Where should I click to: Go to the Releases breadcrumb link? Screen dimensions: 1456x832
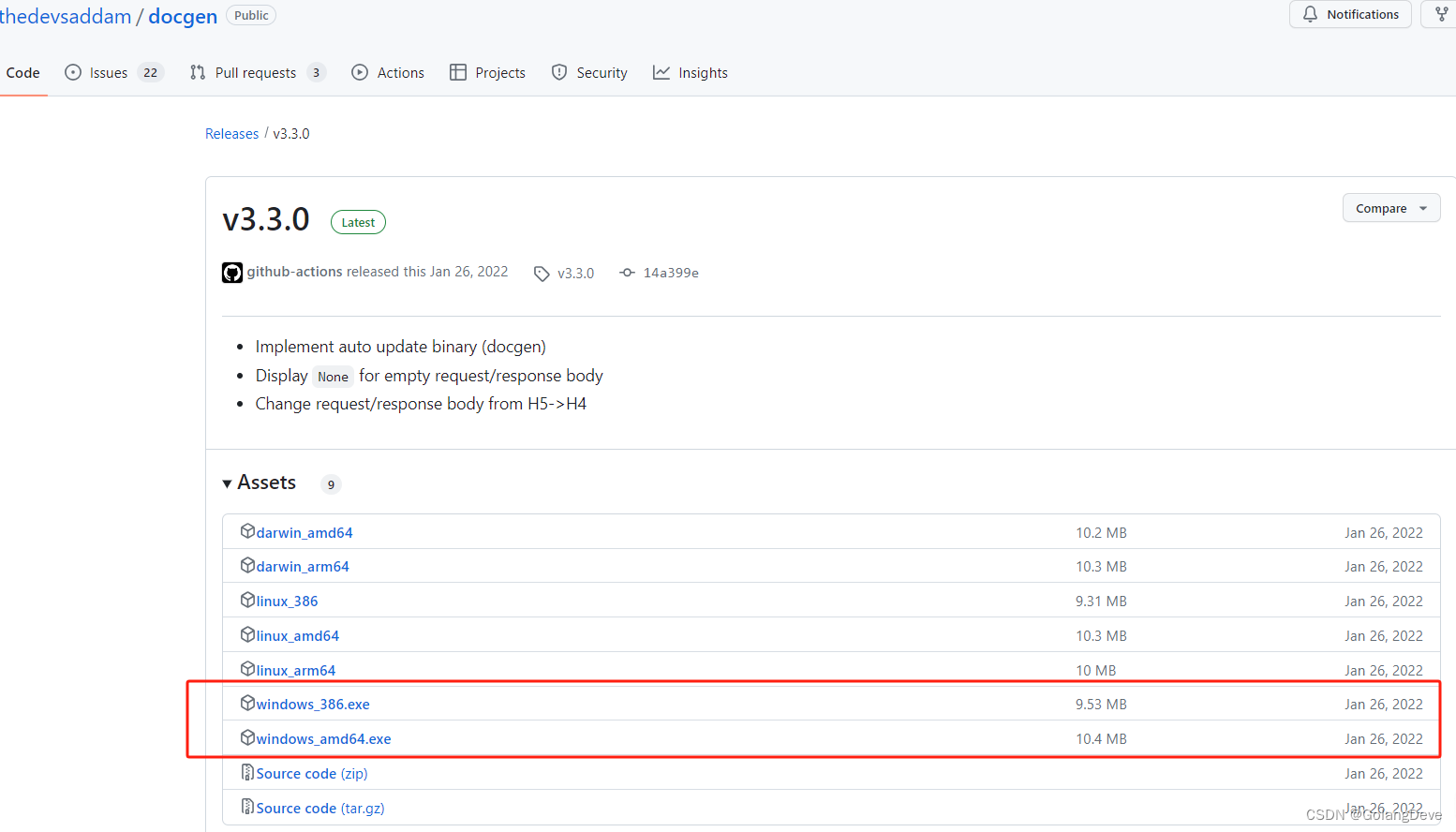231,134
